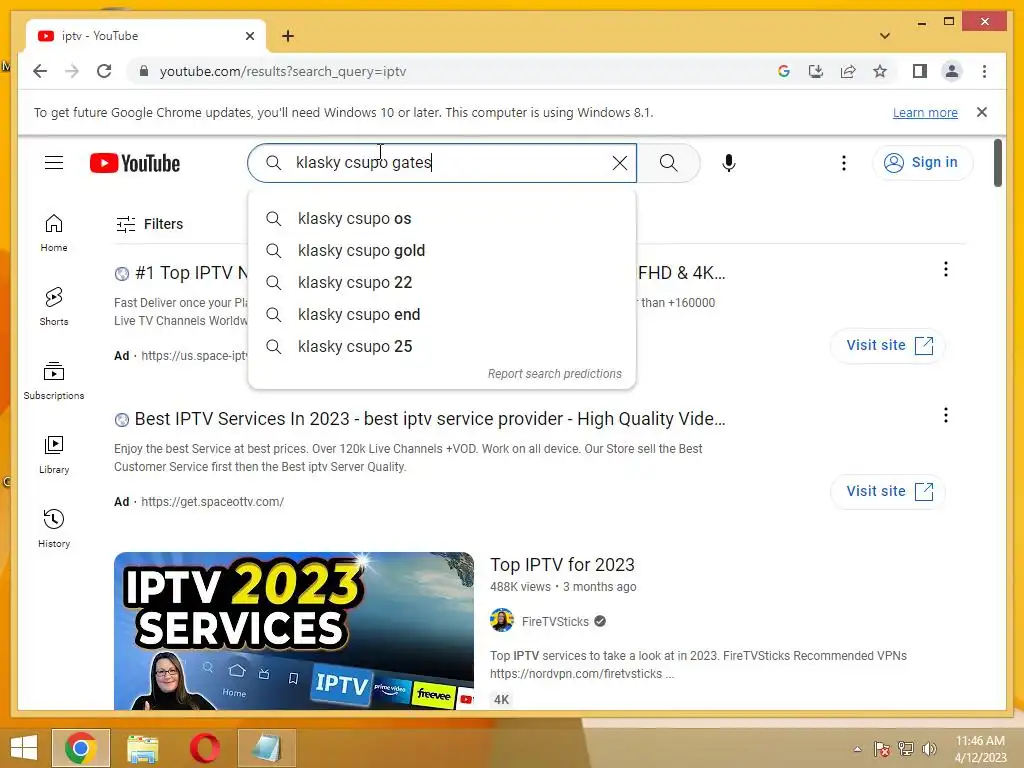The width and height of the screenshot is (1024, 768).
Task: Open a new tab with the plus button
Action: [x=288, y=36]
